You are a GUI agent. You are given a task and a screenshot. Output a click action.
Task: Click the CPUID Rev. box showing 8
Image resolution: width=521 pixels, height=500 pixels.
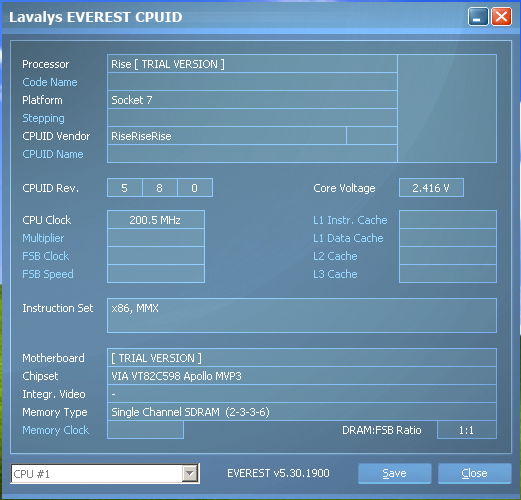(160, 188)
